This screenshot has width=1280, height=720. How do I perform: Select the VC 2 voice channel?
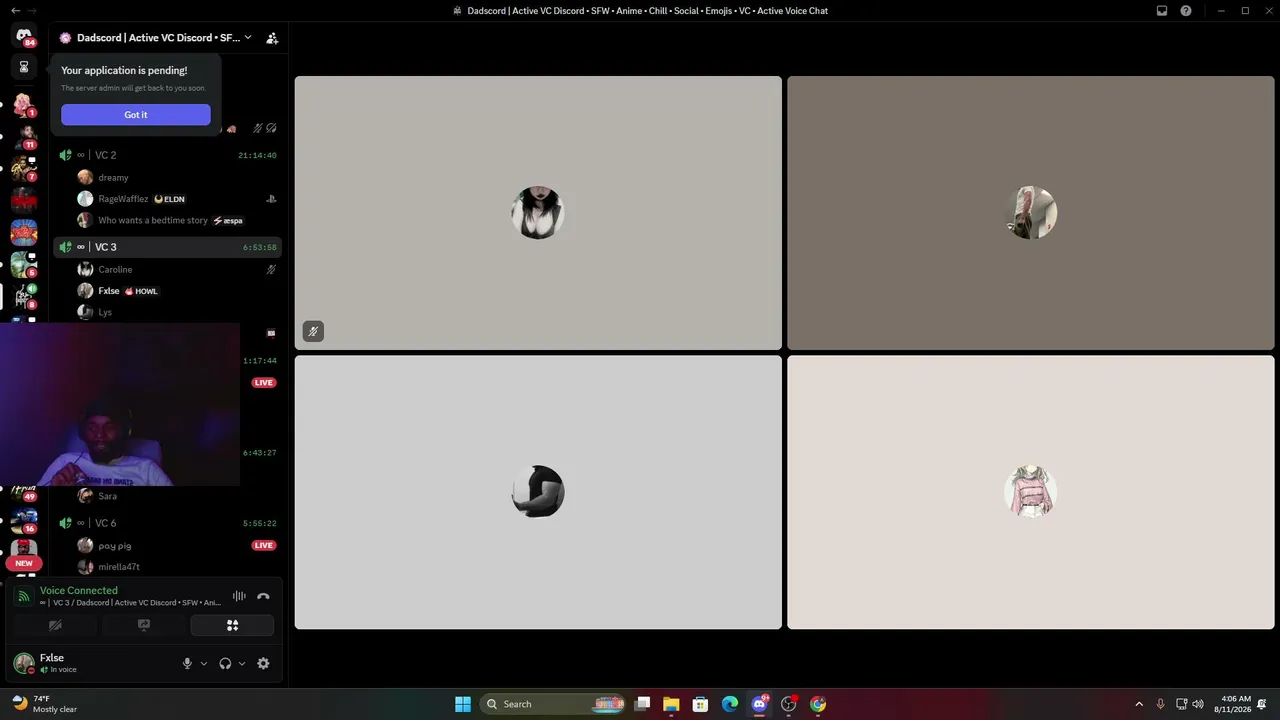[x=166, y=155]
